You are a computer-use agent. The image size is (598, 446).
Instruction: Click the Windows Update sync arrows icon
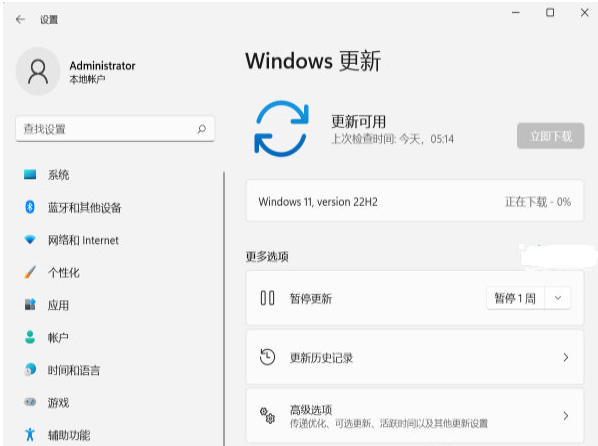tap(281, 129)
